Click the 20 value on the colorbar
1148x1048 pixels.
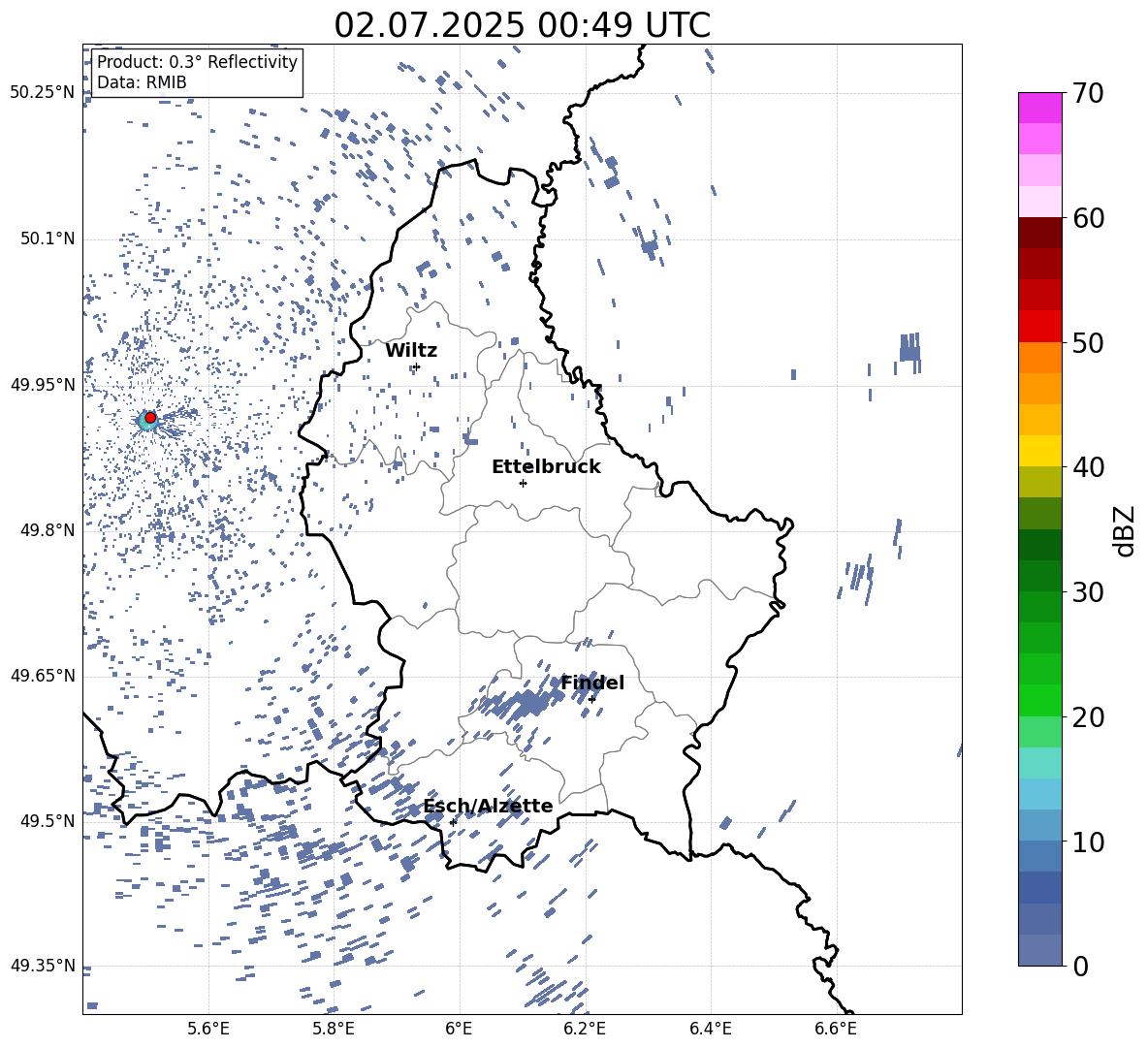1088,716
